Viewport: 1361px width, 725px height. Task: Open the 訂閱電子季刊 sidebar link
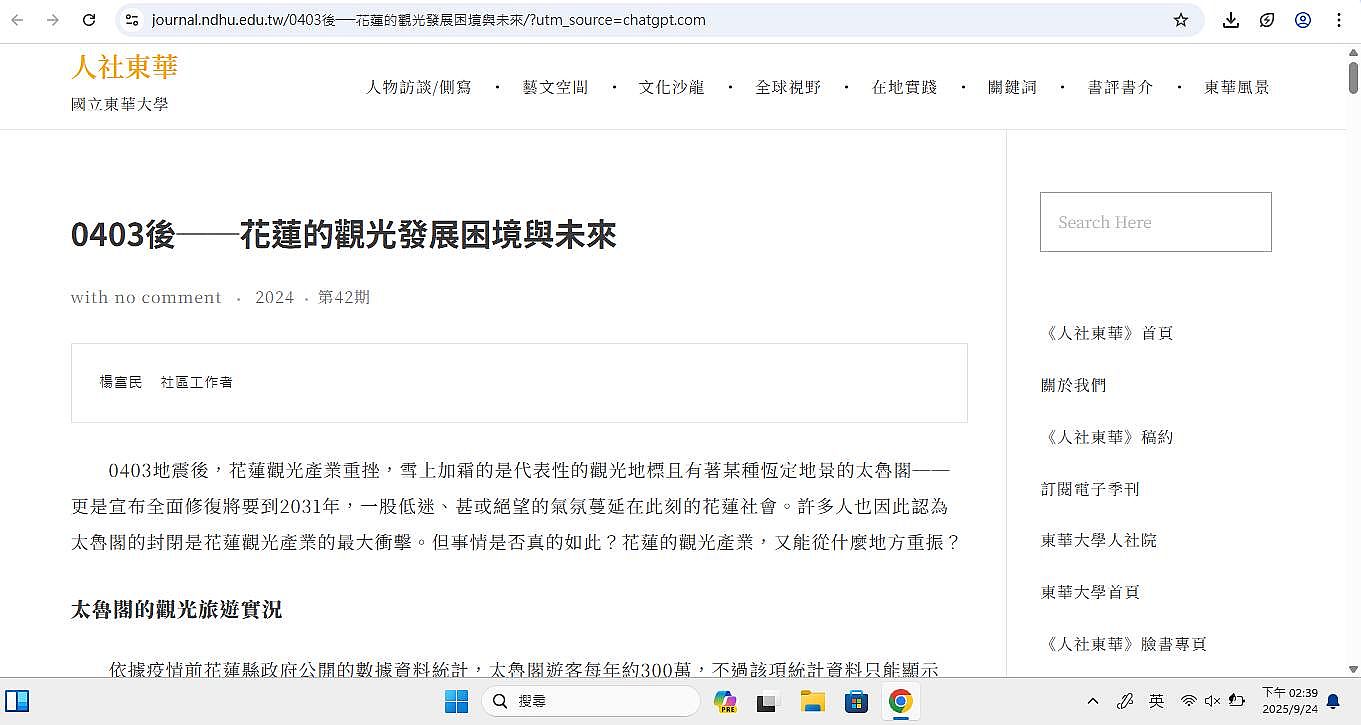point(1090,489)
